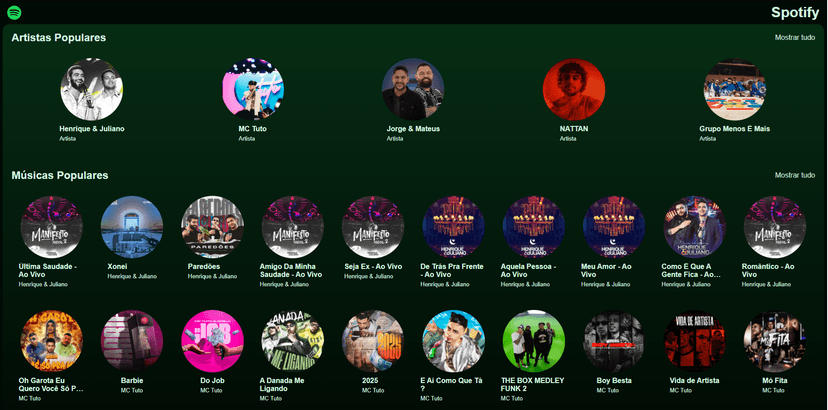The image size is (828, 410).
Task: Play the 2025 song cover
Action: pos(373,341)
